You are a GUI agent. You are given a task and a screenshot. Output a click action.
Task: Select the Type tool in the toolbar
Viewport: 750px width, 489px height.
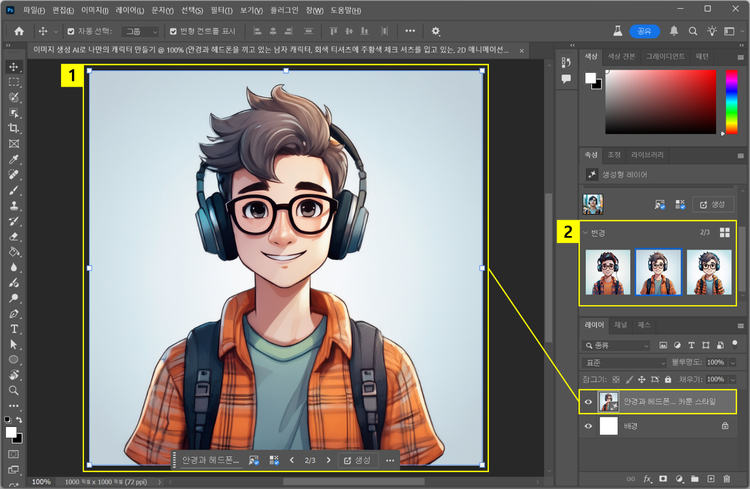14,329
